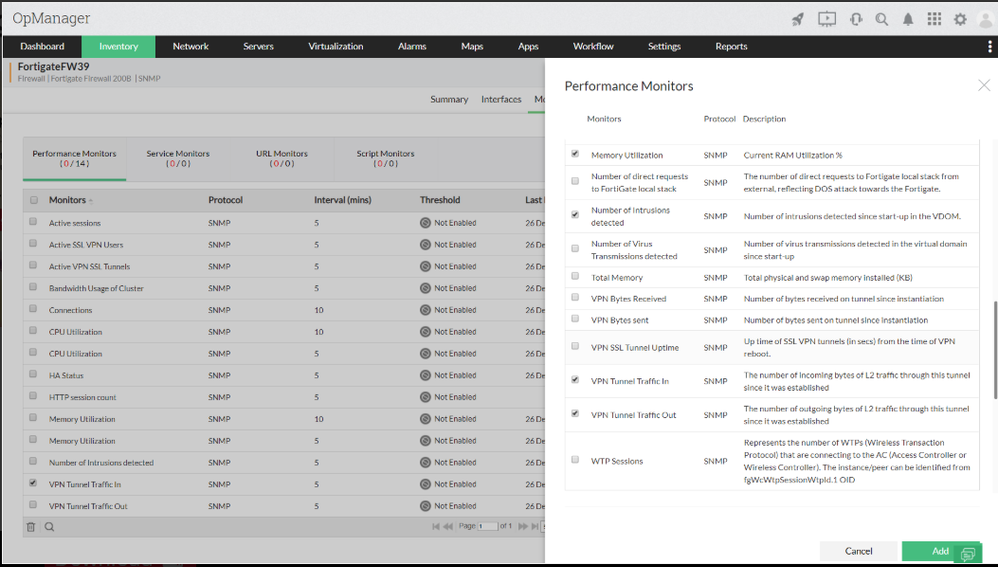998x567 pixels.
Task: Close the Performance Monitors panel
Action: [984, 86]
